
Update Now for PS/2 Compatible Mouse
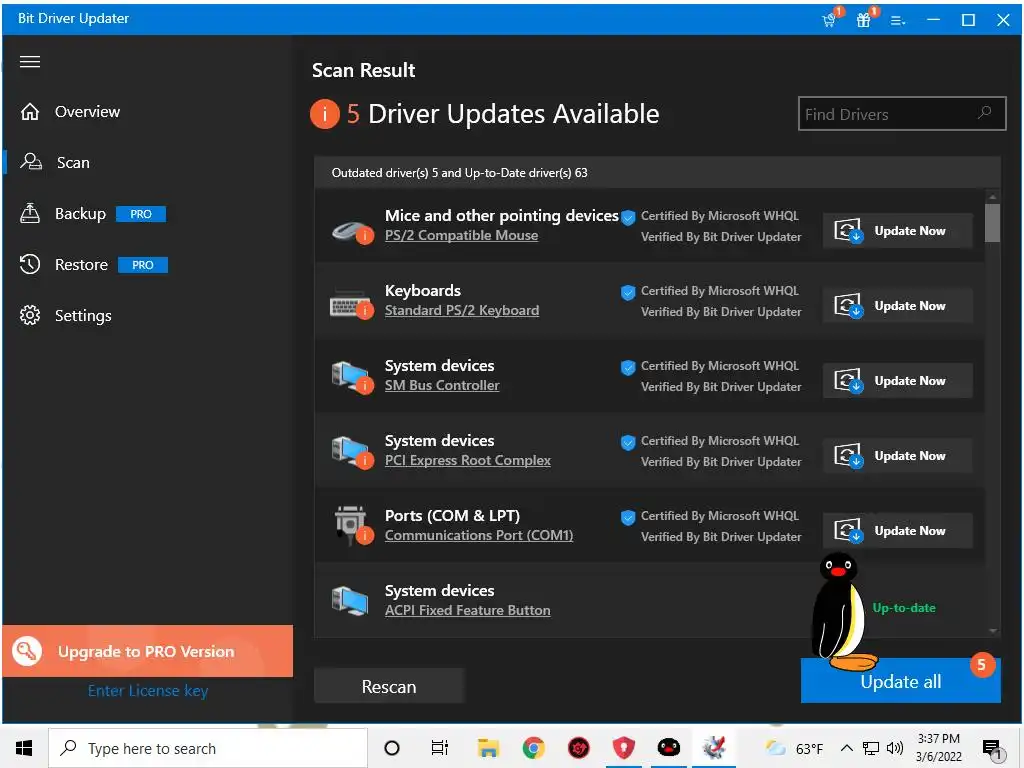(897, 231)
